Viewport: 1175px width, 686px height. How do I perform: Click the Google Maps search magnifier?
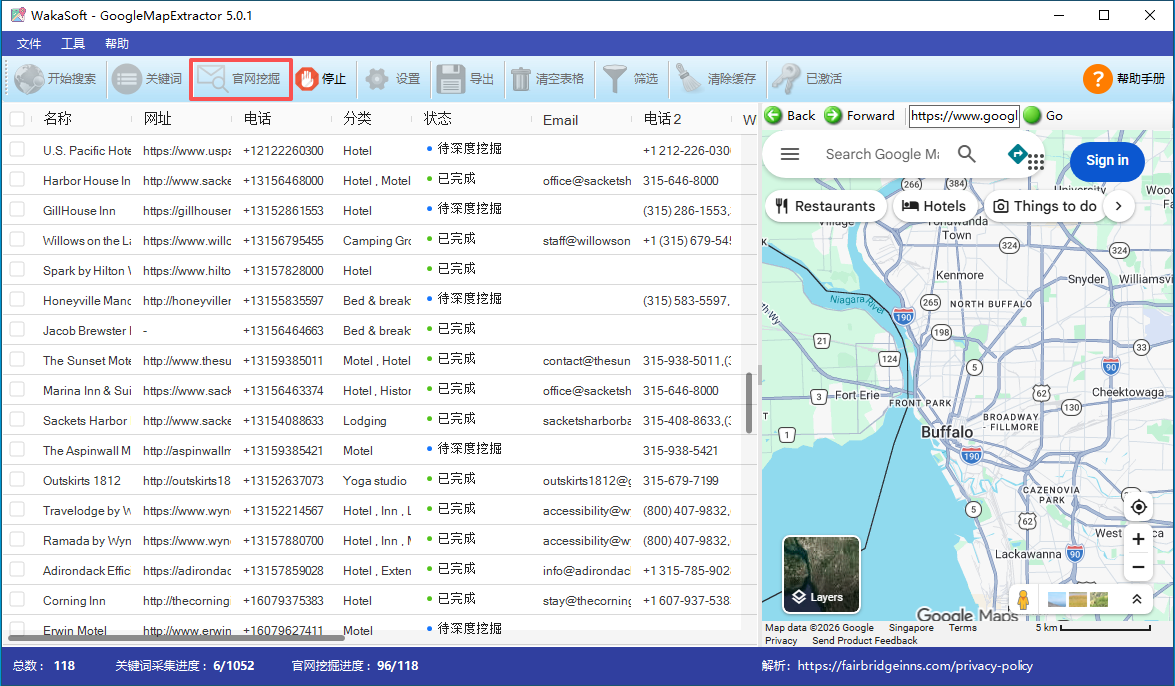tap(967, 154)
